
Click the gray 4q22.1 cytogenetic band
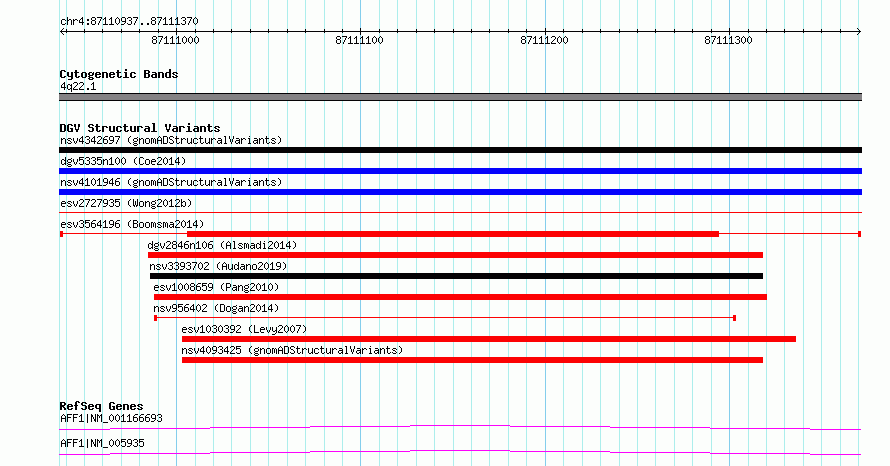pos(460,97)
